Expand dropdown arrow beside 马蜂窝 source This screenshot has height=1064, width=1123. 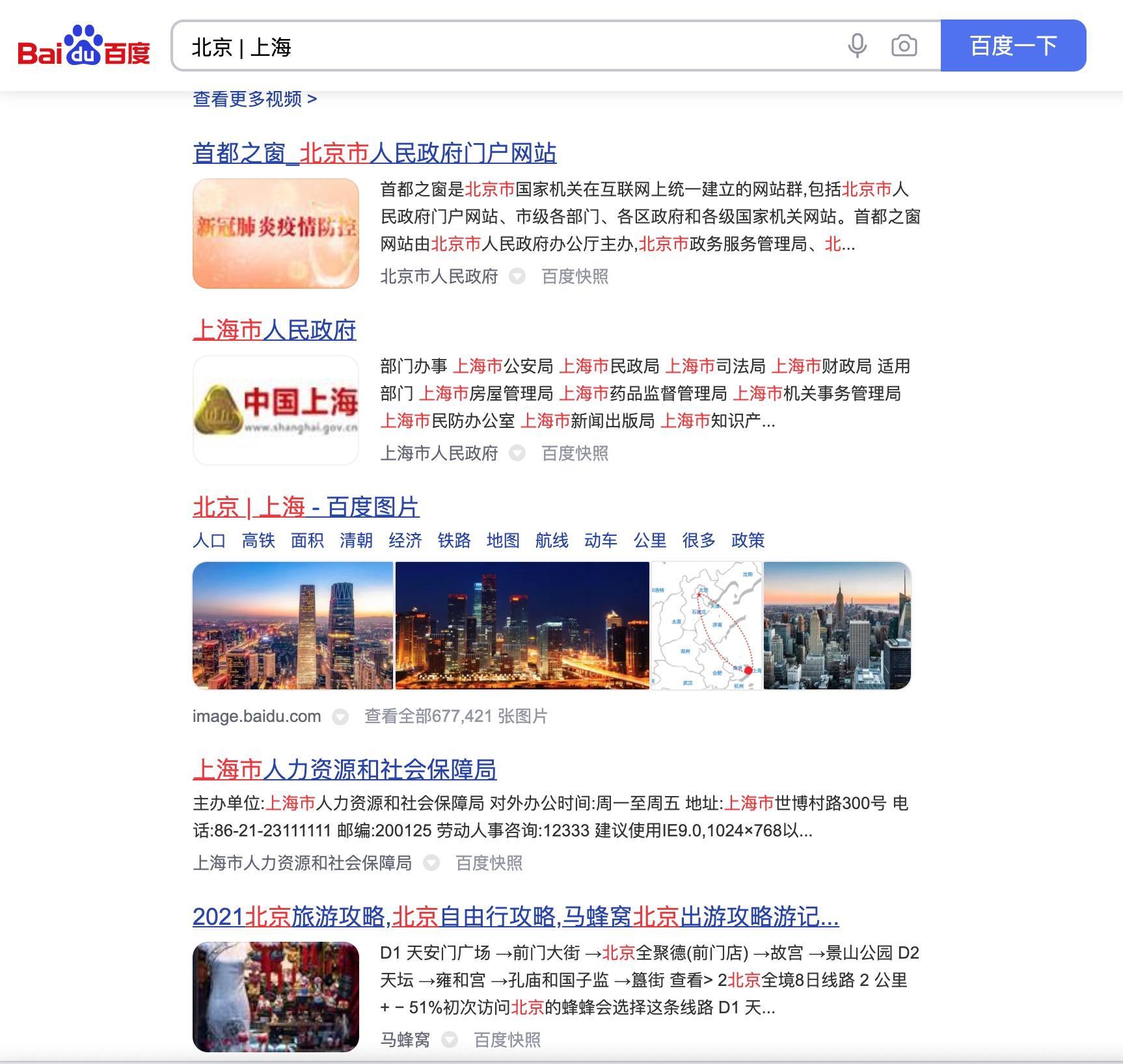(x=450, y=1040)
